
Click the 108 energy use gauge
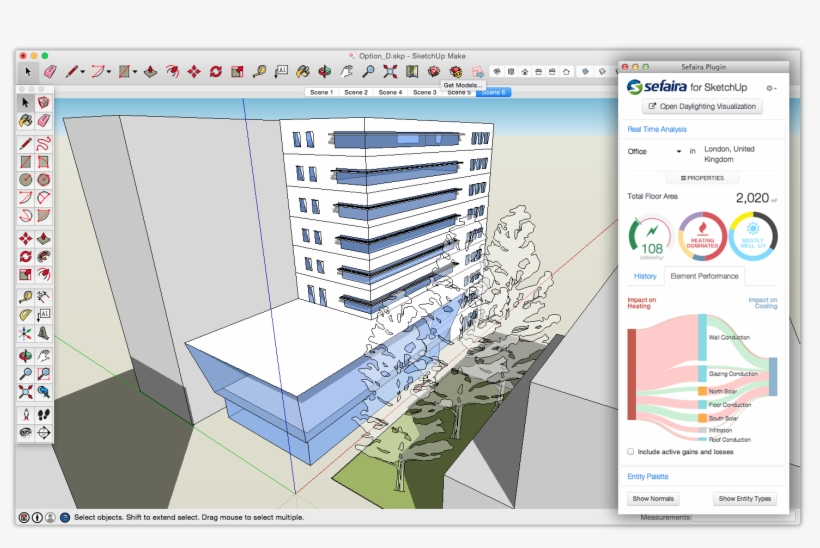[x=651, y=237]
